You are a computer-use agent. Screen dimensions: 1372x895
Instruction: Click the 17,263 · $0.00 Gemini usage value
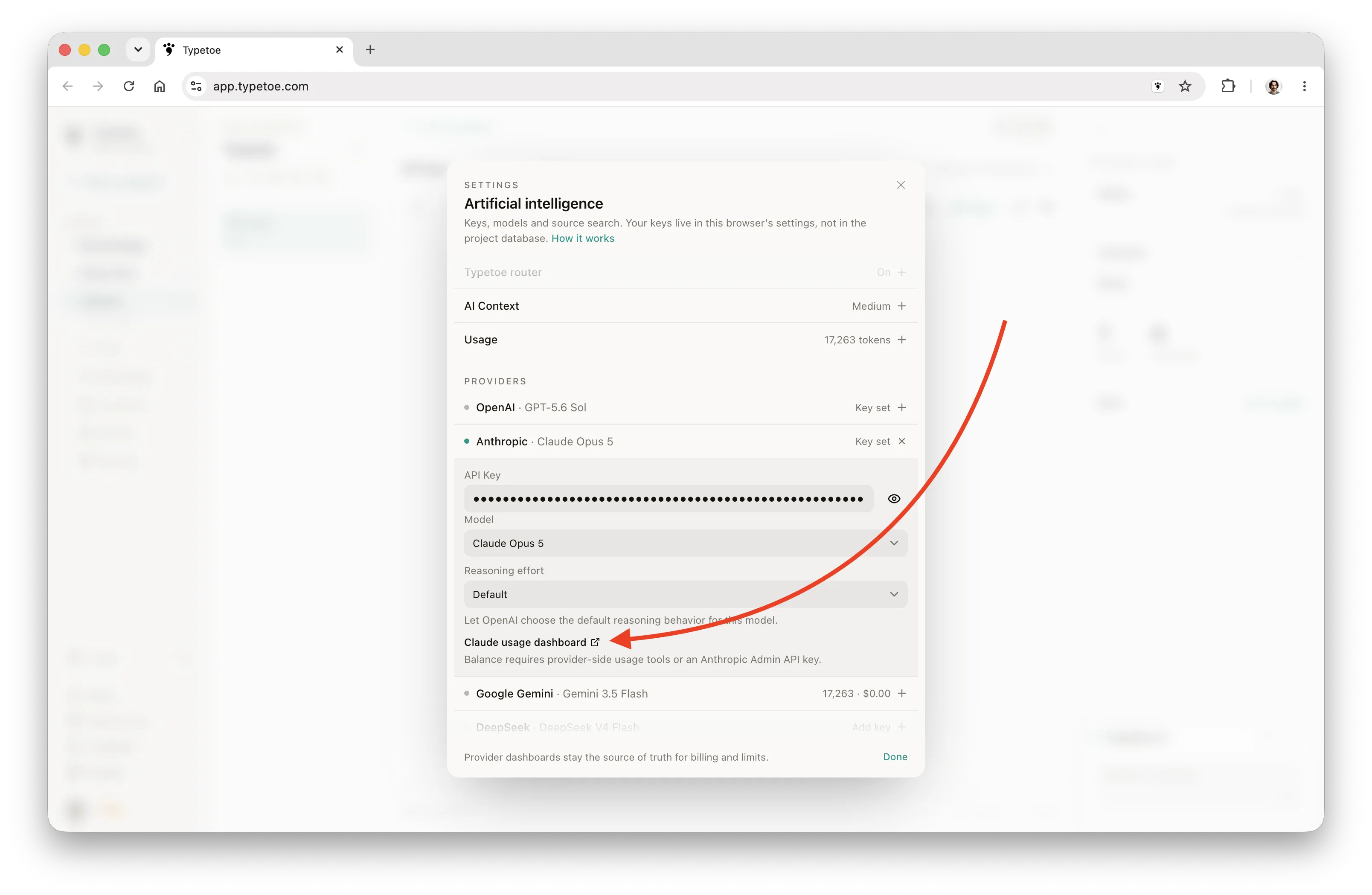[856, 693]
